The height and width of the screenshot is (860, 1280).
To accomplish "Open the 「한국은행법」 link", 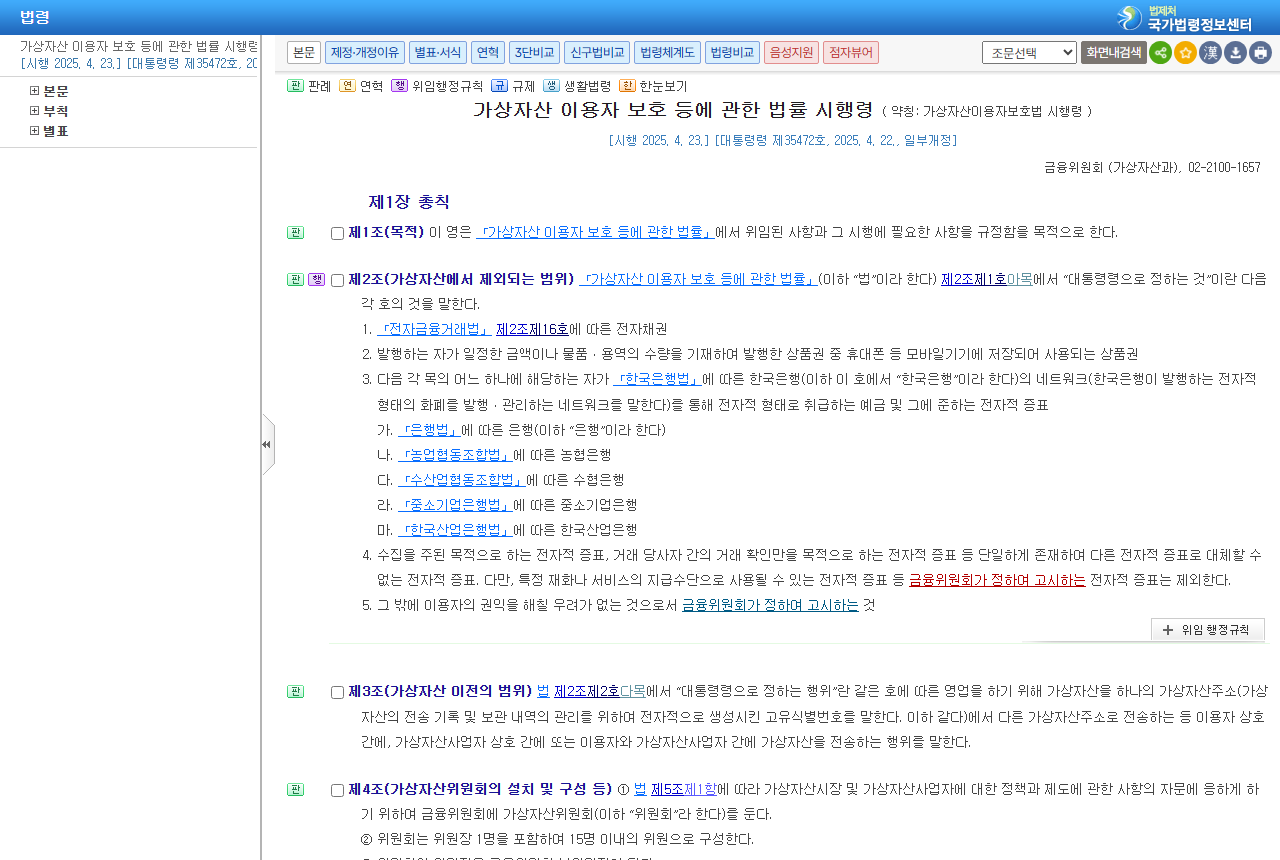I will click(x=657, y=379).
